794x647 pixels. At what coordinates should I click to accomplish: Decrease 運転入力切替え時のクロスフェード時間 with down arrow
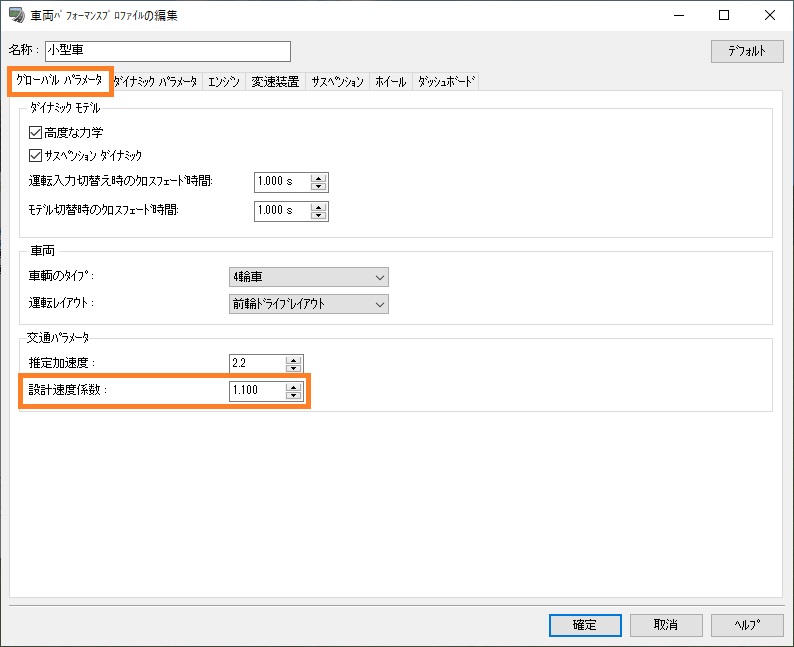click(319, 186)
